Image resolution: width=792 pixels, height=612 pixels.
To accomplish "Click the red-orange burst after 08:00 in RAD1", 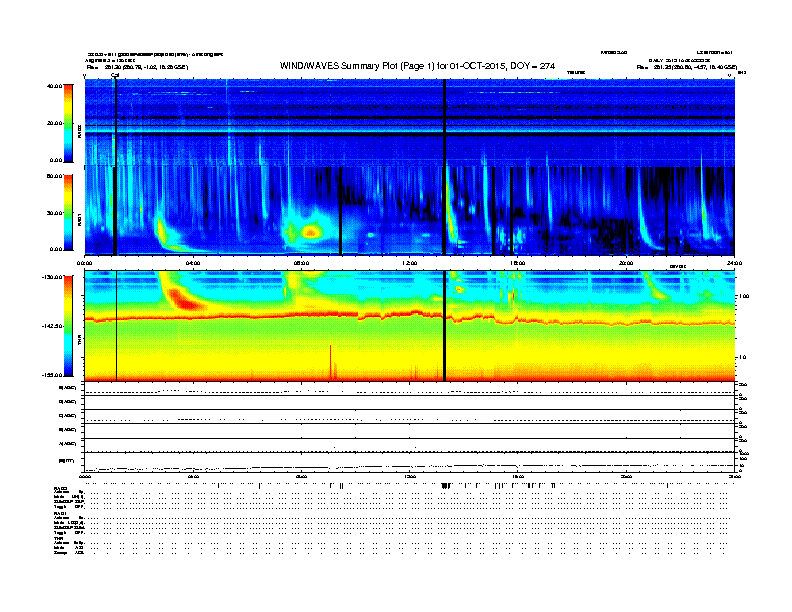I will (311, 232).
